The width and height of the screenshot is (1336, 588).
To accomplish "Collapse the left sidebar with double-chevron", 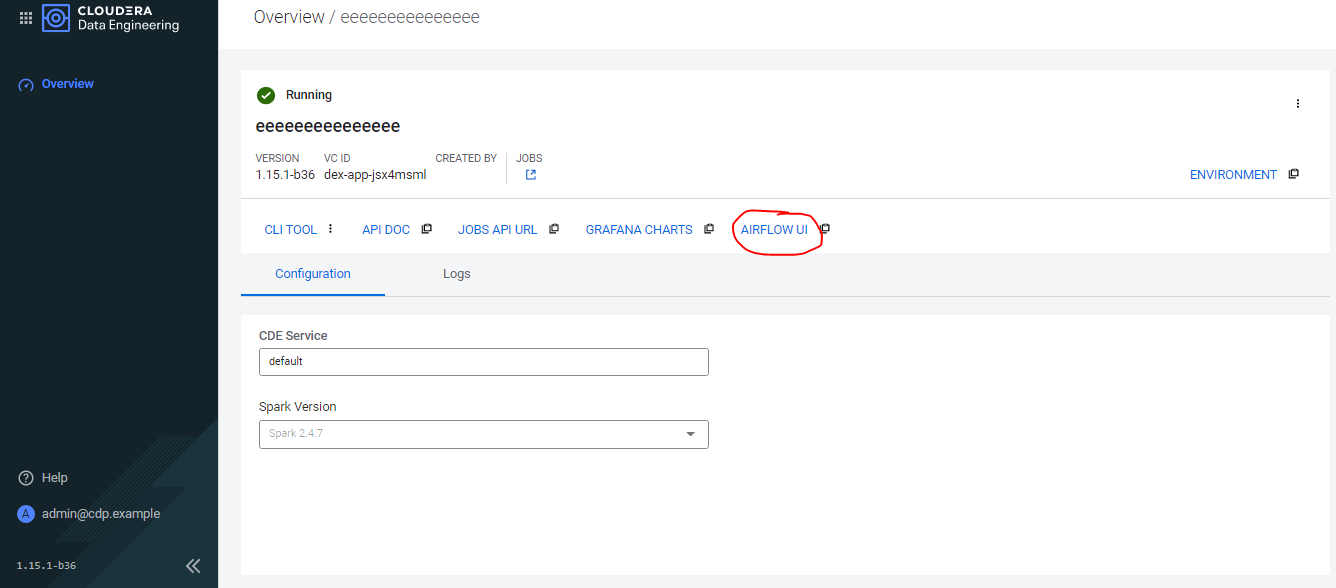I will point(192,565).
